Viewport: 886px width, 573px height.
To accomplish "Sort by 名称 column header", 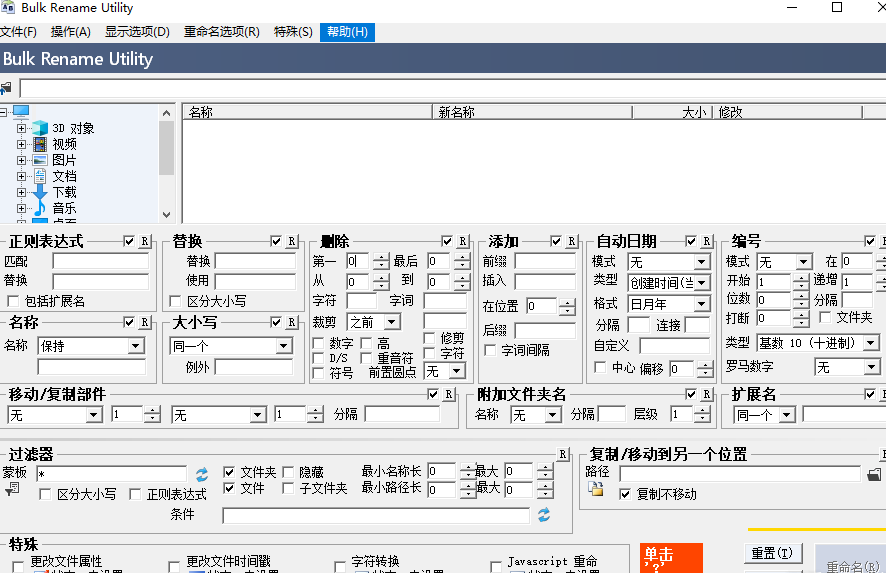I will (x=307, y=112).
